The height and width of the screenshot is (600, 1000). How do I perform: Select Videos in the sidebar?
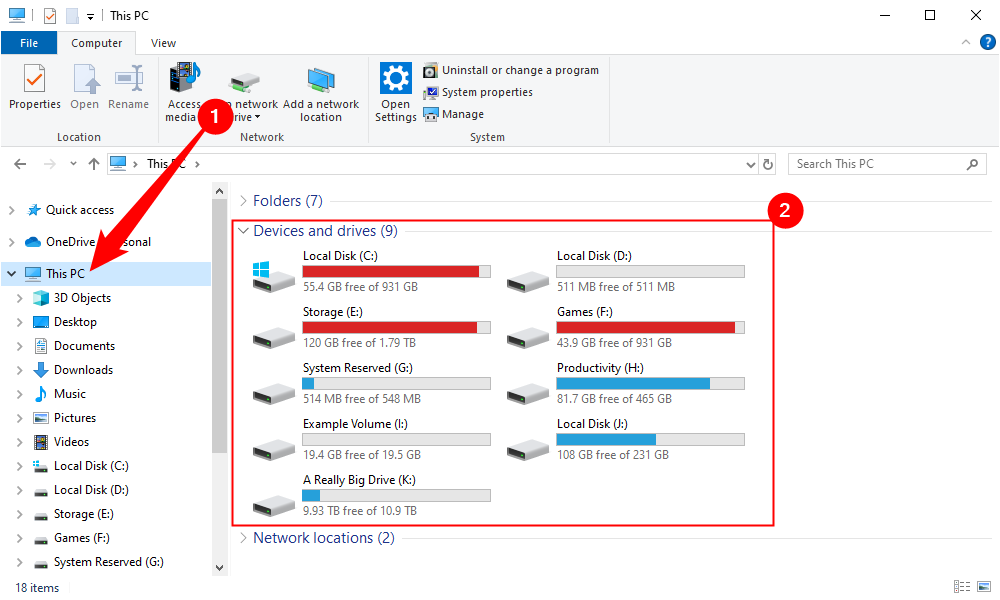[71, 442]
